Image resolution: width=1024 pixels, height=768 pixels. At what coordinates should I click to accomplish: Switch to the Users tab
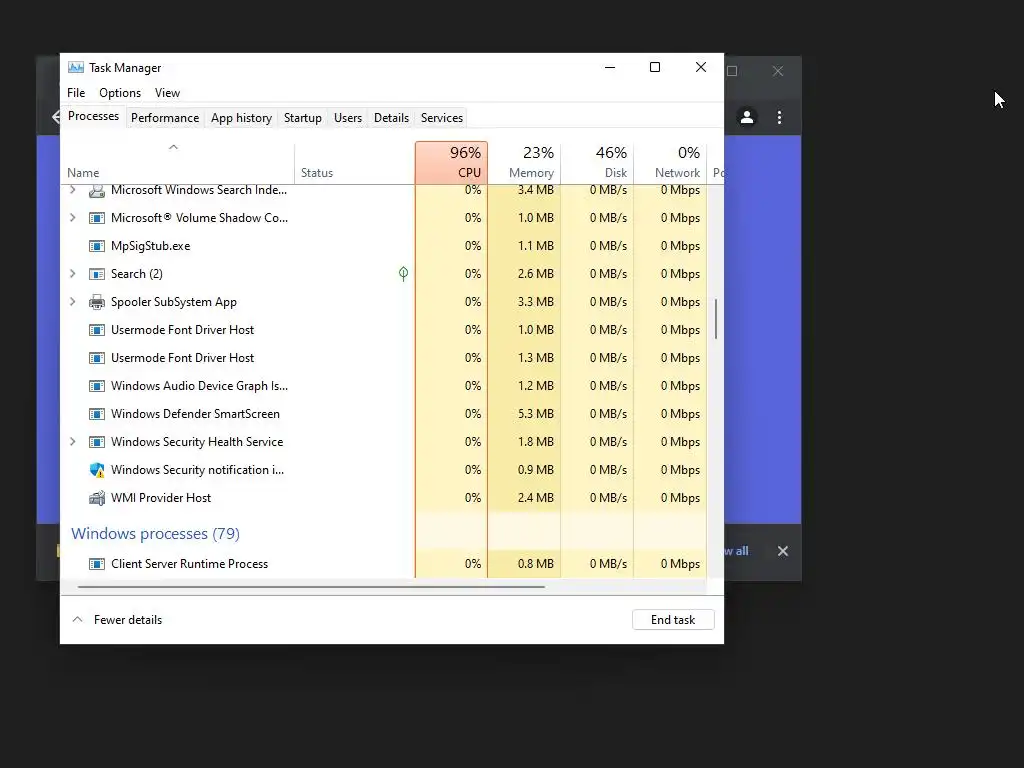pyautogui.click(x=347, y=118)
